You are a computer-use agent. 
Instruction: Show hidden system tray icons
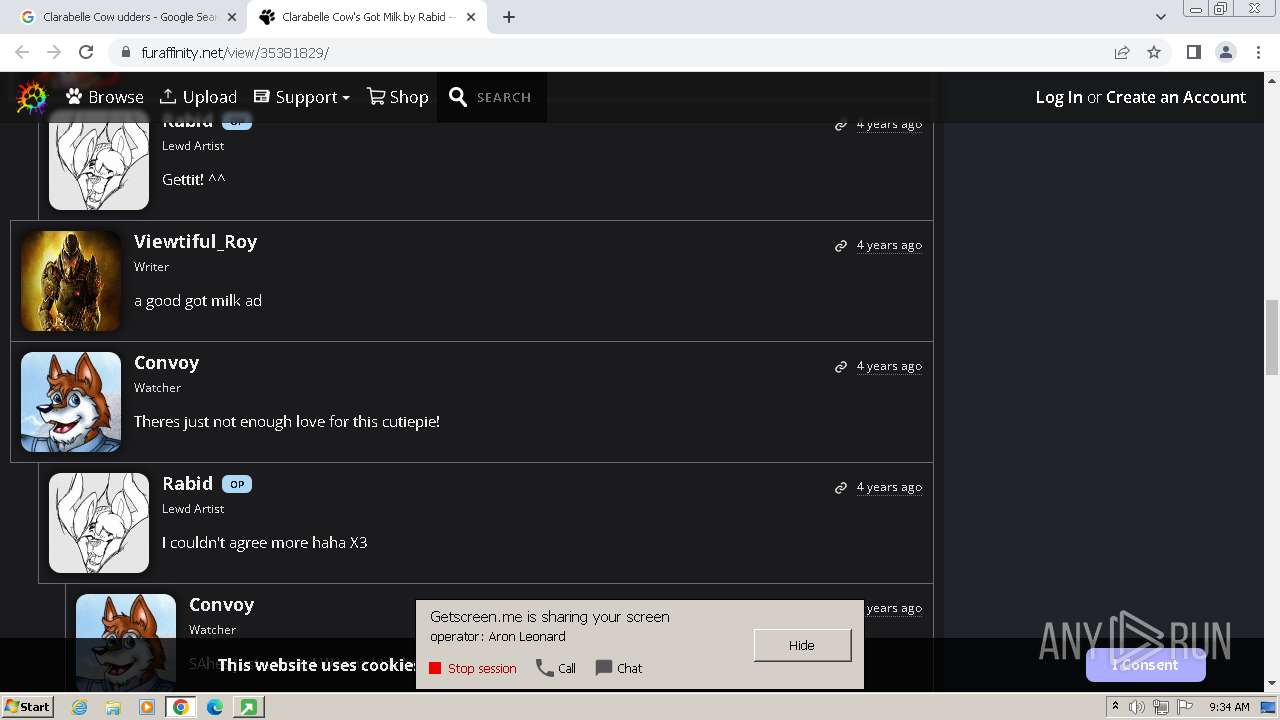pos(1115,707)
